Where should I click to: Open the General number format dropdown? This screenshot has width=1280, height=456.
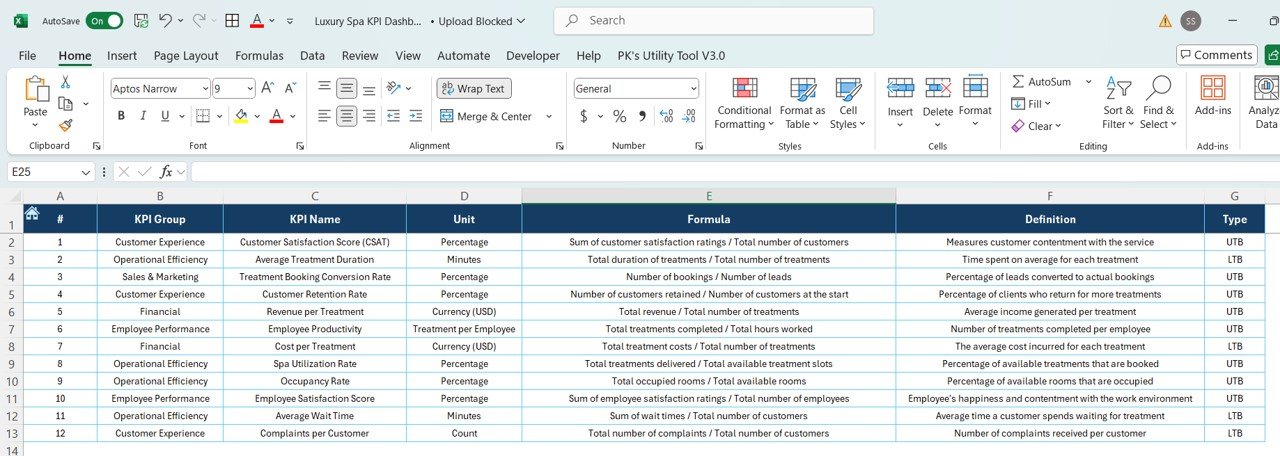point(694,88)
